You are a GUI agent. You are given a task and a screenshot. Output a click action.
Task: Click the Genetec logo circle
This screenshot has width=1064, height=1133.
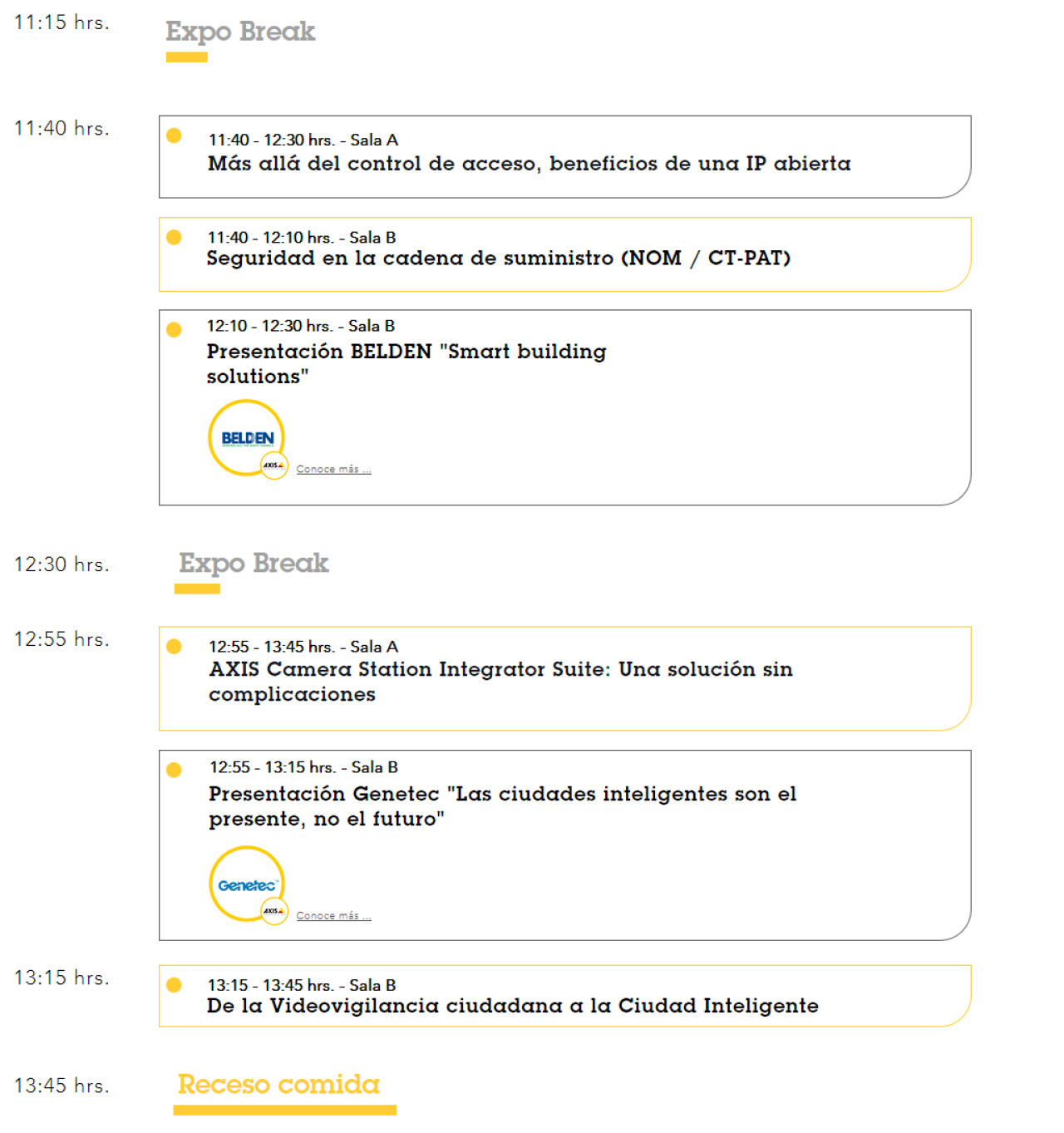(x=245, y=883)
